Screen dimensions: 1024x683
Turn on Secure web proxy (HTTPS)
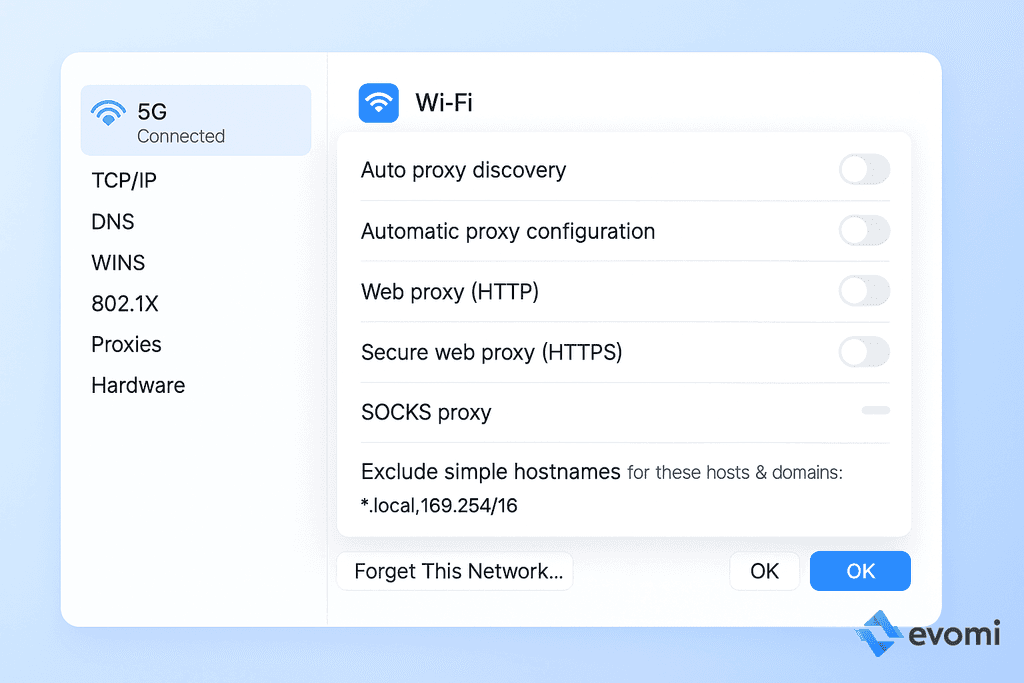[864, 352]
